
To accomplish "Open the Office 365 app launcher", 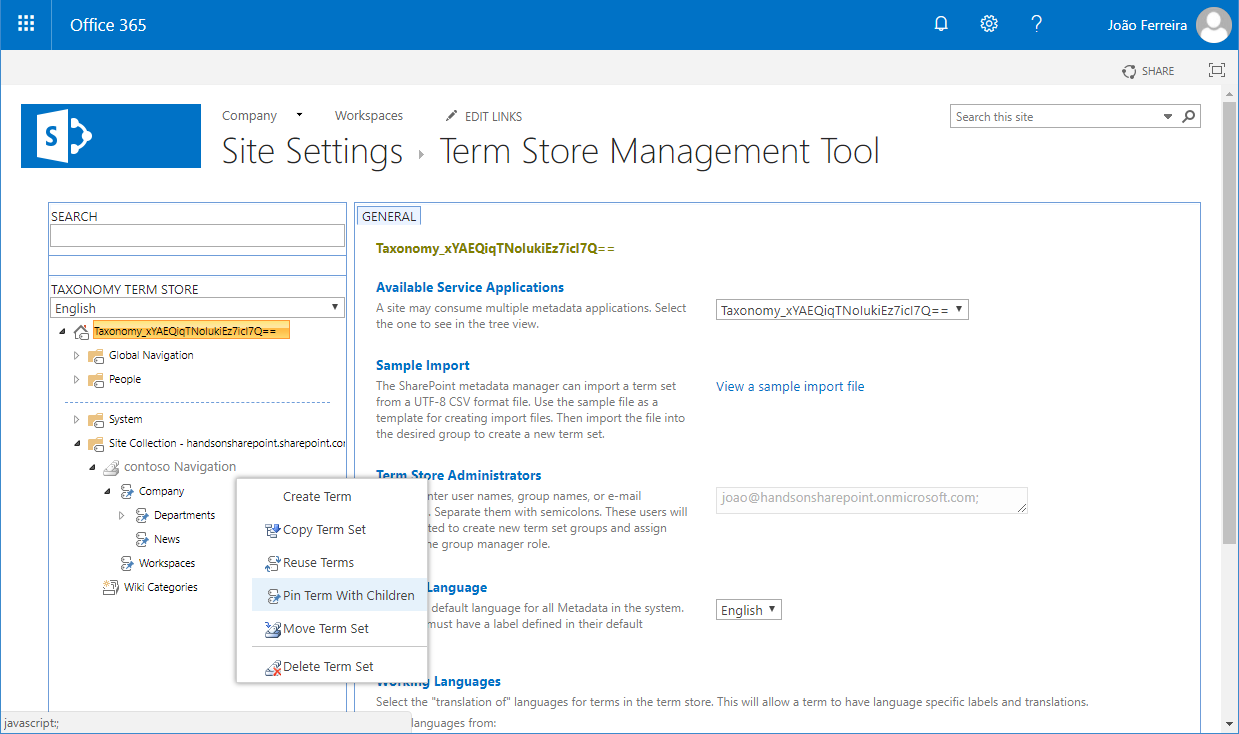I will tap(26, 24).
